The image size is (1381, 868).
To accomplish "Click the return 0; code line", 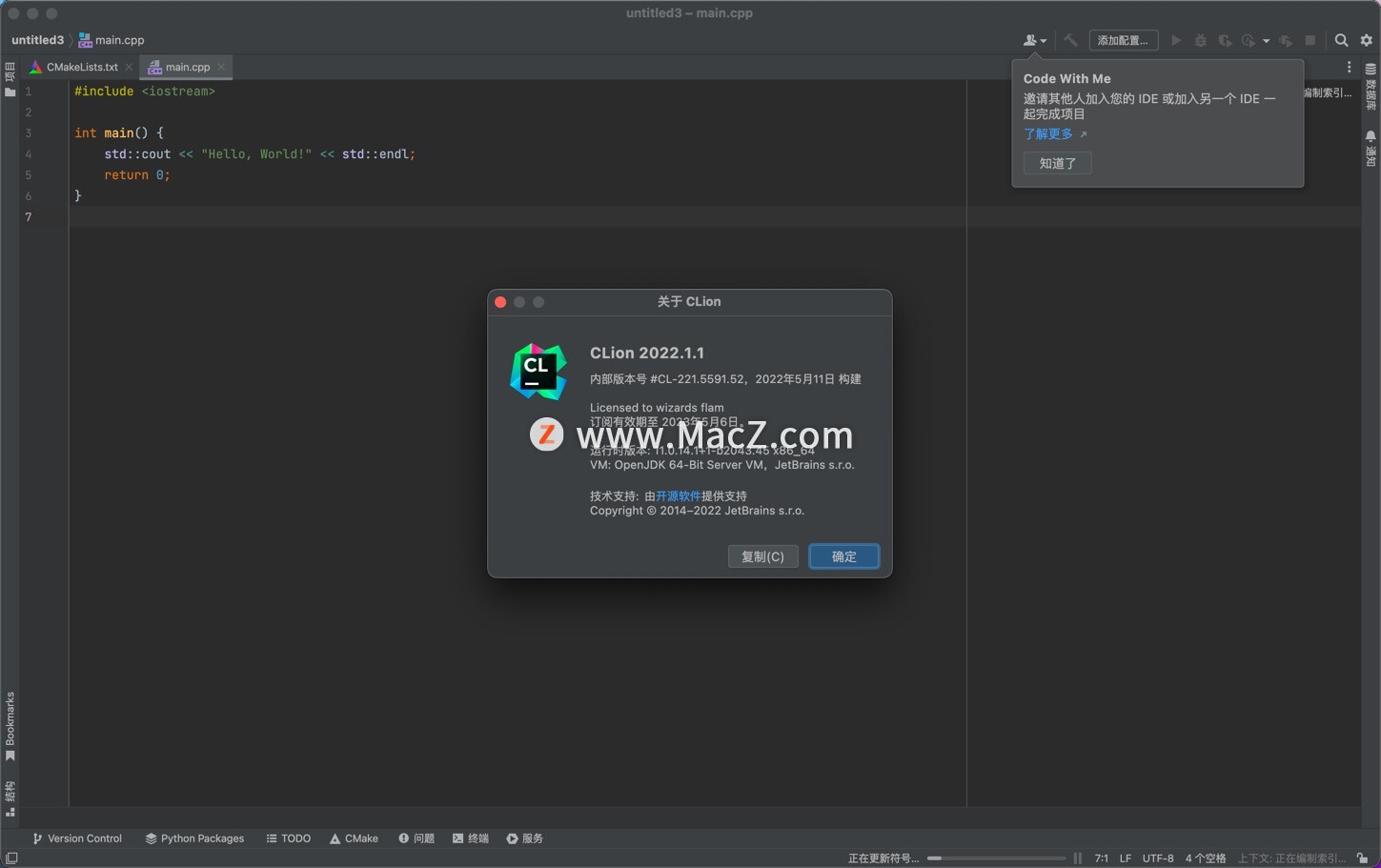I will pyautogui.click(x=137, y=175).
